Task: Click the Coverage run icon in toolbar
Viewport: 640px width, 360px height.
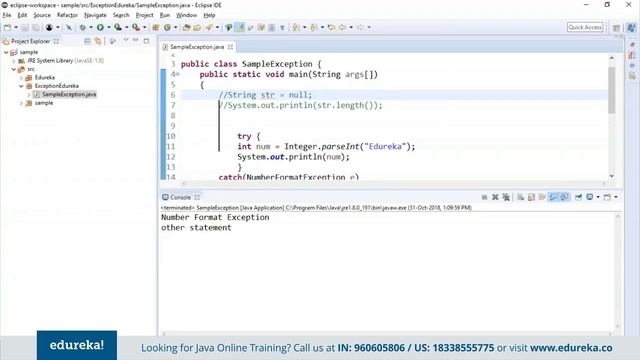Action: (118, 27)
